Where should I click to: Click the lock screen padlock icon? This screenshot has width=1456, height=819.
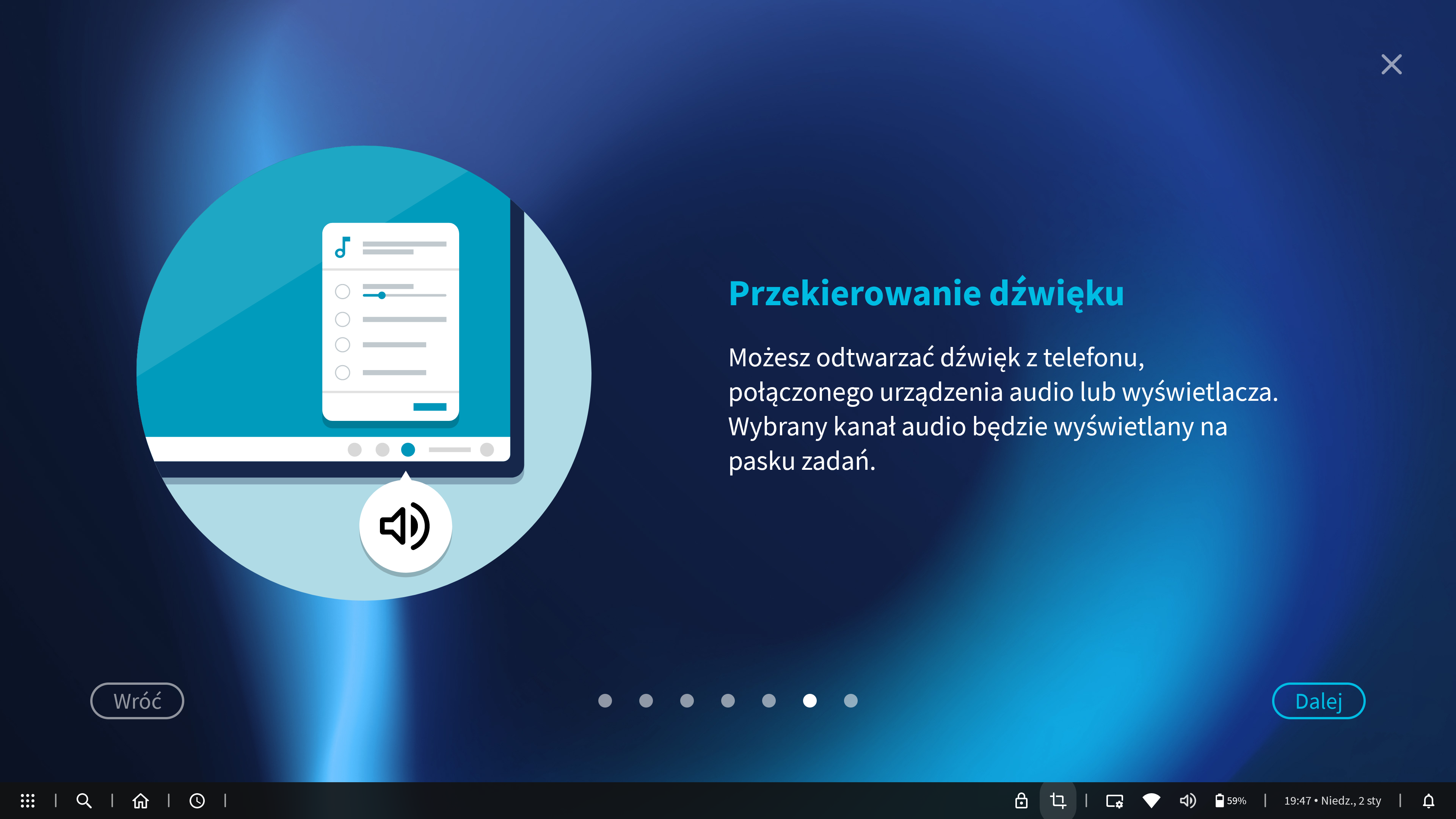1021,800
